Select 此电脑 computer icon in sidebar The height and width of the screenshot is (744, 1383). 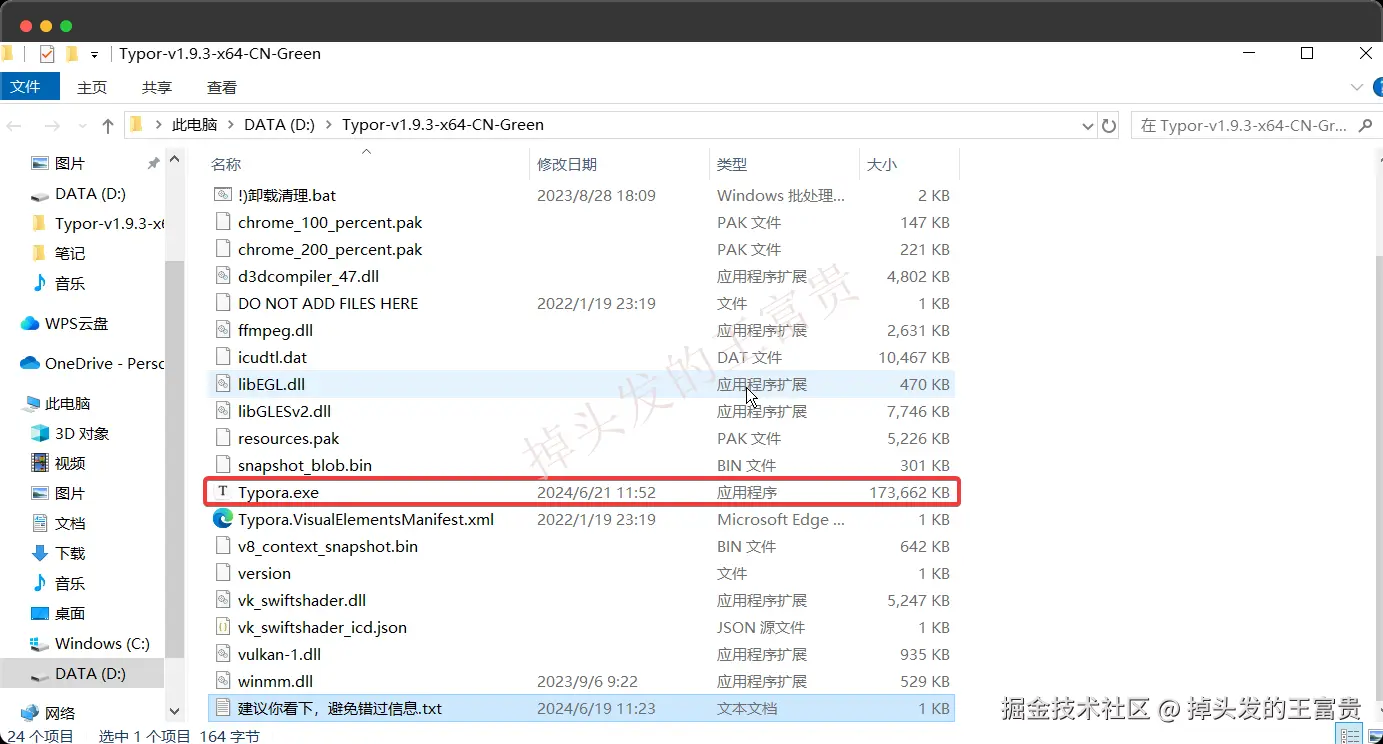[30, 403]
